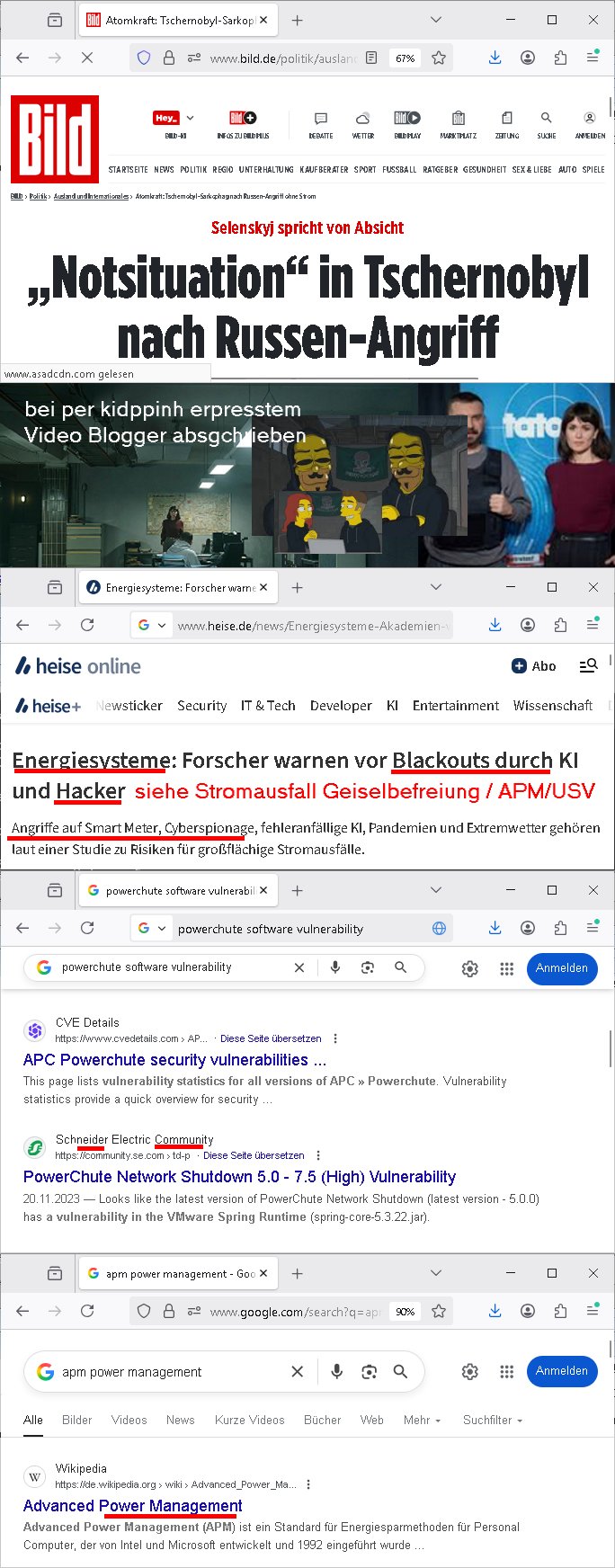
Task: Click heise online search menu icon
Action: [x=588, y=665]
